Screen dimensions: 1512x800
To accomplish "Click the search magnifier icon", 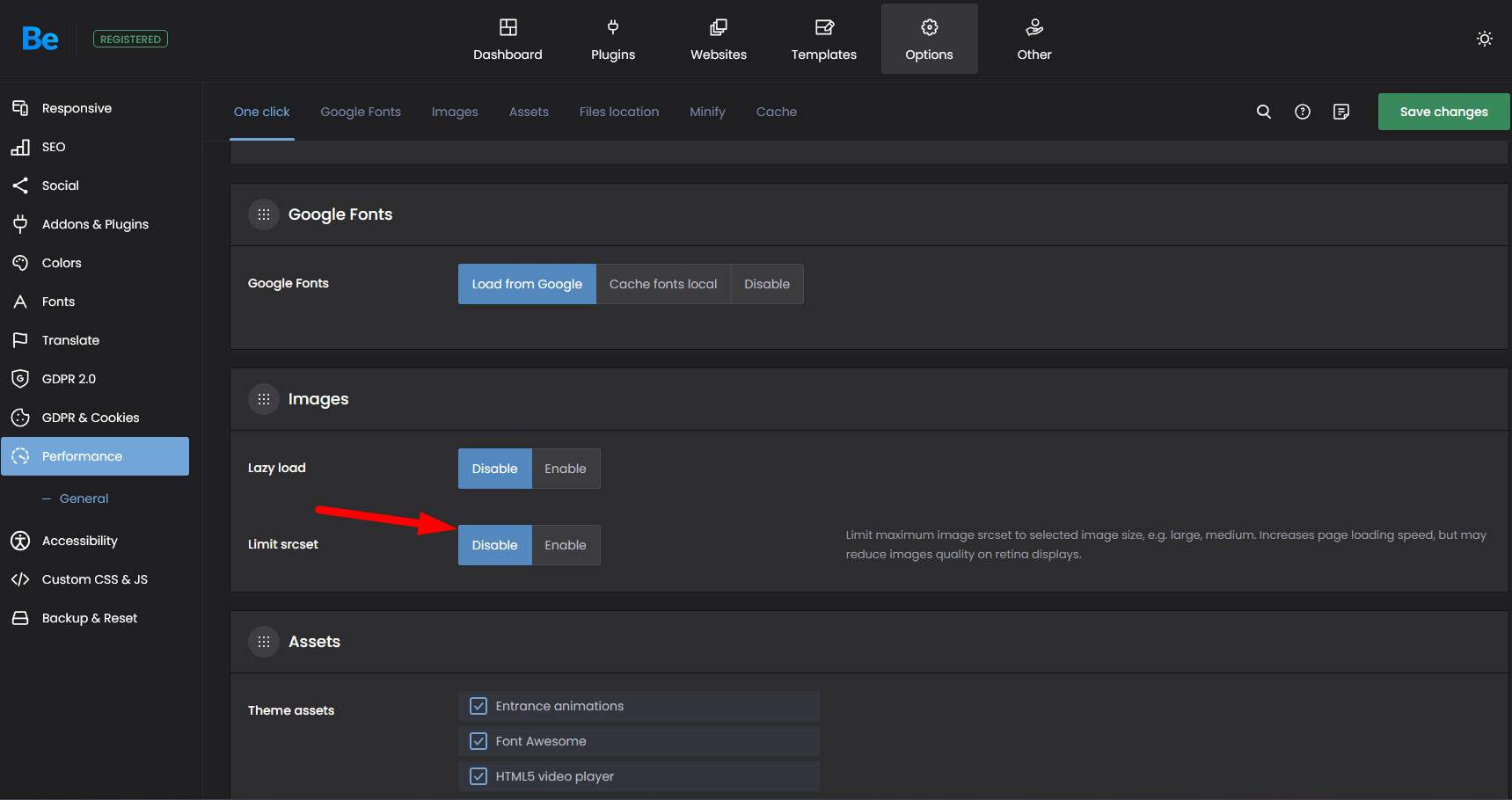I will 1263,112.
